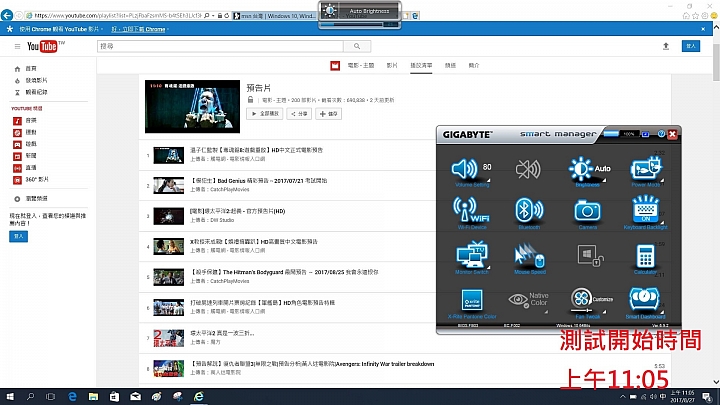This screenshot has width=720, height=405.
Task: Open Monitor Switch in Smart Manager
Action: pyautogui.click(x=472, y=257)
